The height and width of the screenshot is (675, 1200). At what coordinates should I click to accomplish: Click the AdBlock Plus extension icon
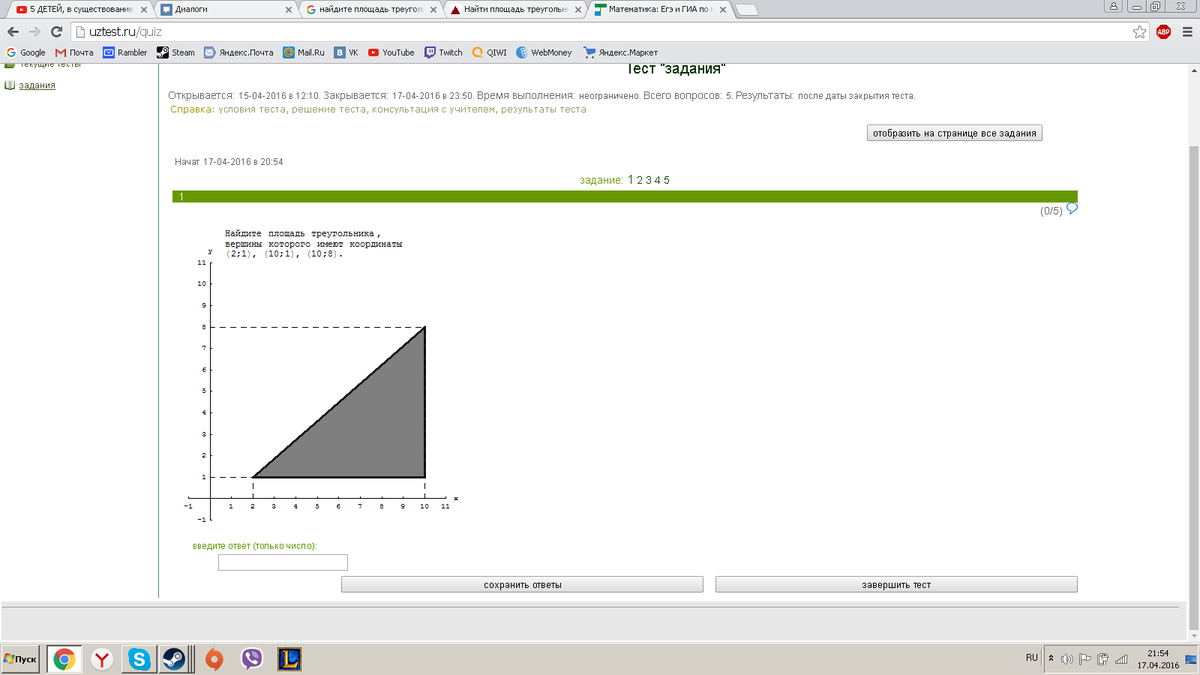[x=1163, y=32]
